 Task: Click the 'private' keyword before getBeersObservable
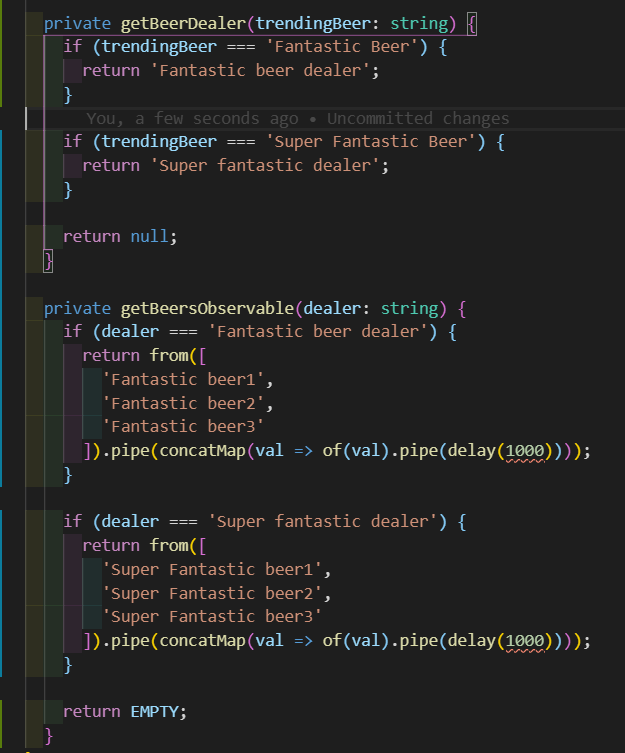click(x=77, y=308)
